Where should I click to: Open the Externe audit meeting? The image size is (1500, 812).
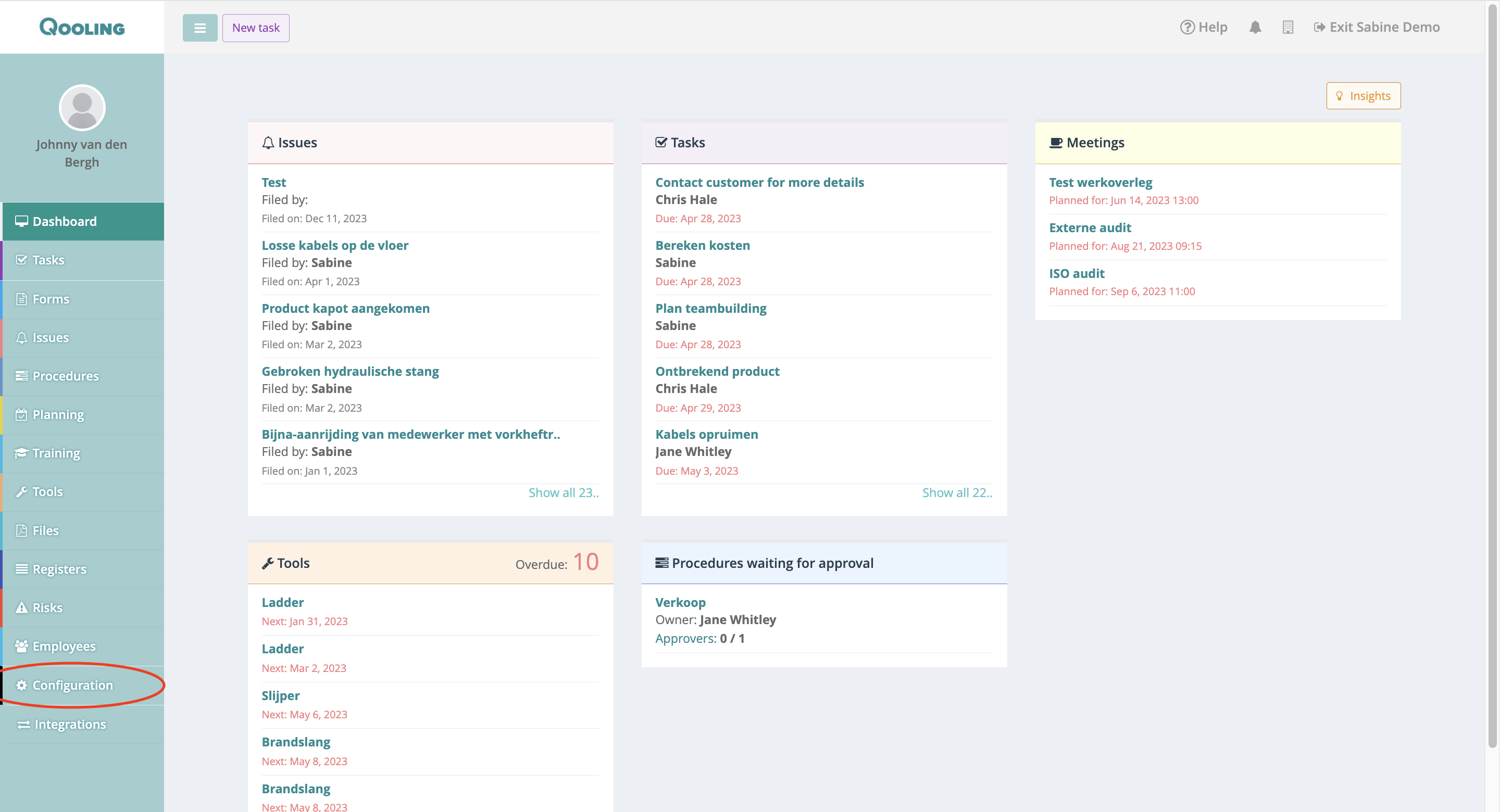pos(1090,227)
